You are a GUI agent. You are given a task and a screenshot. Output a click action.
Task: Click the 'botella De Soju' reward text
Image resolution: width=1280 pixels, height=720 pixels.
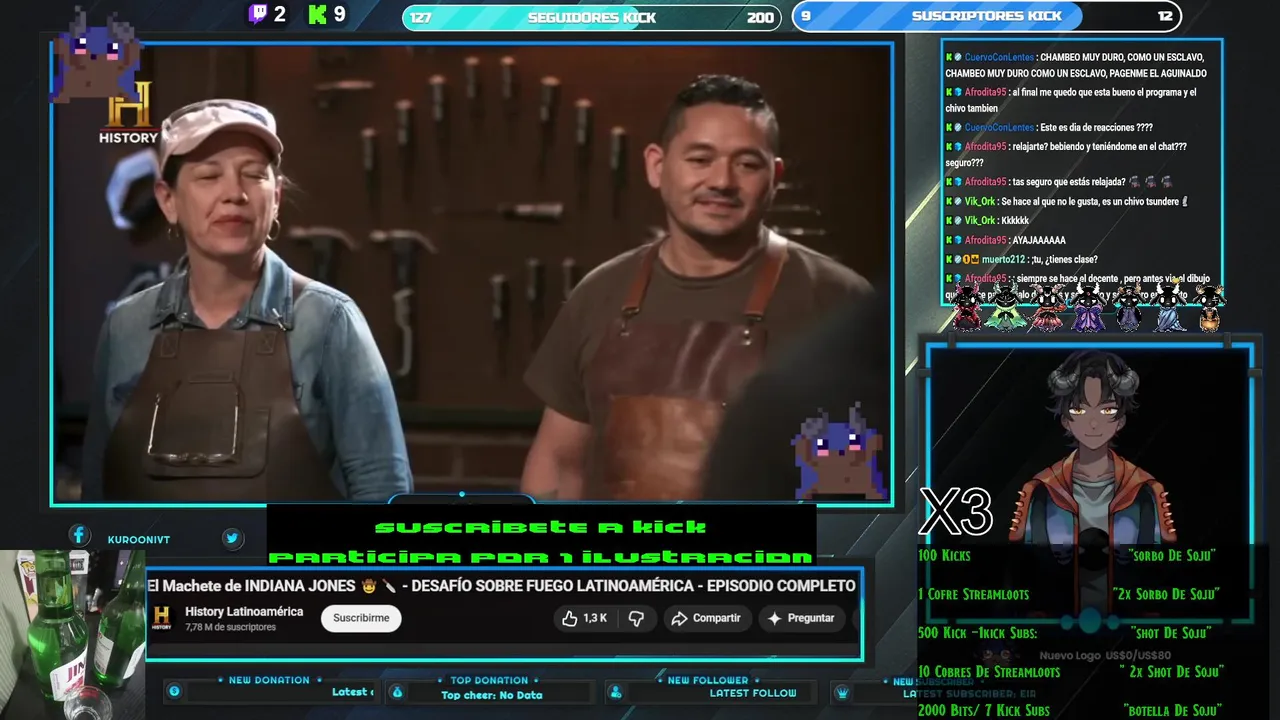[x=1172, y=711]
